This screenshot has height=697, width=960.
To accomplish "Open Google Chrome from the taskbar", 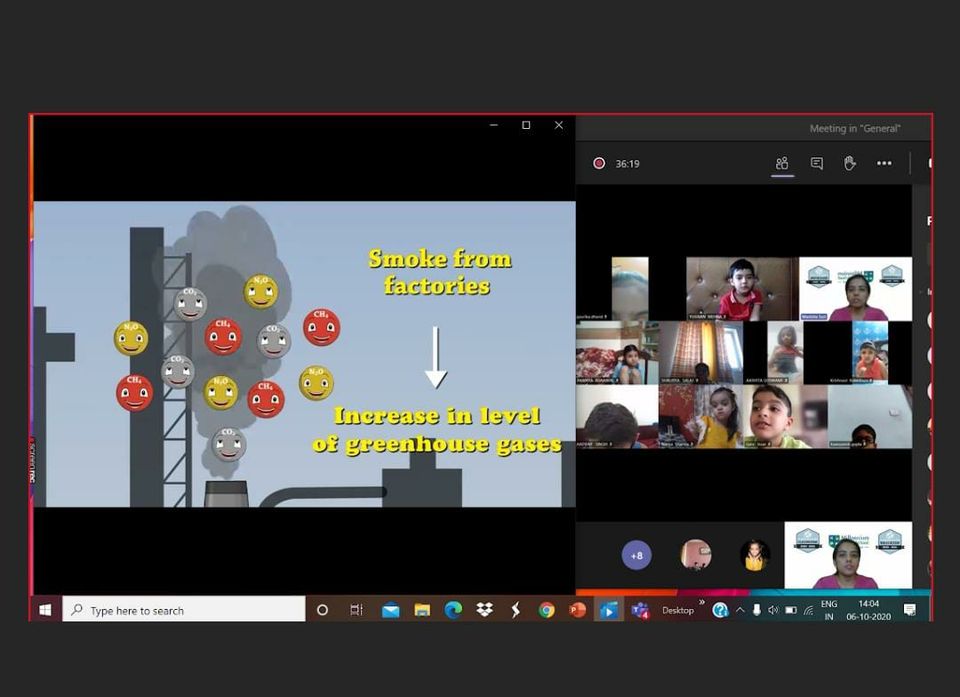I will [x=546, y=610].
